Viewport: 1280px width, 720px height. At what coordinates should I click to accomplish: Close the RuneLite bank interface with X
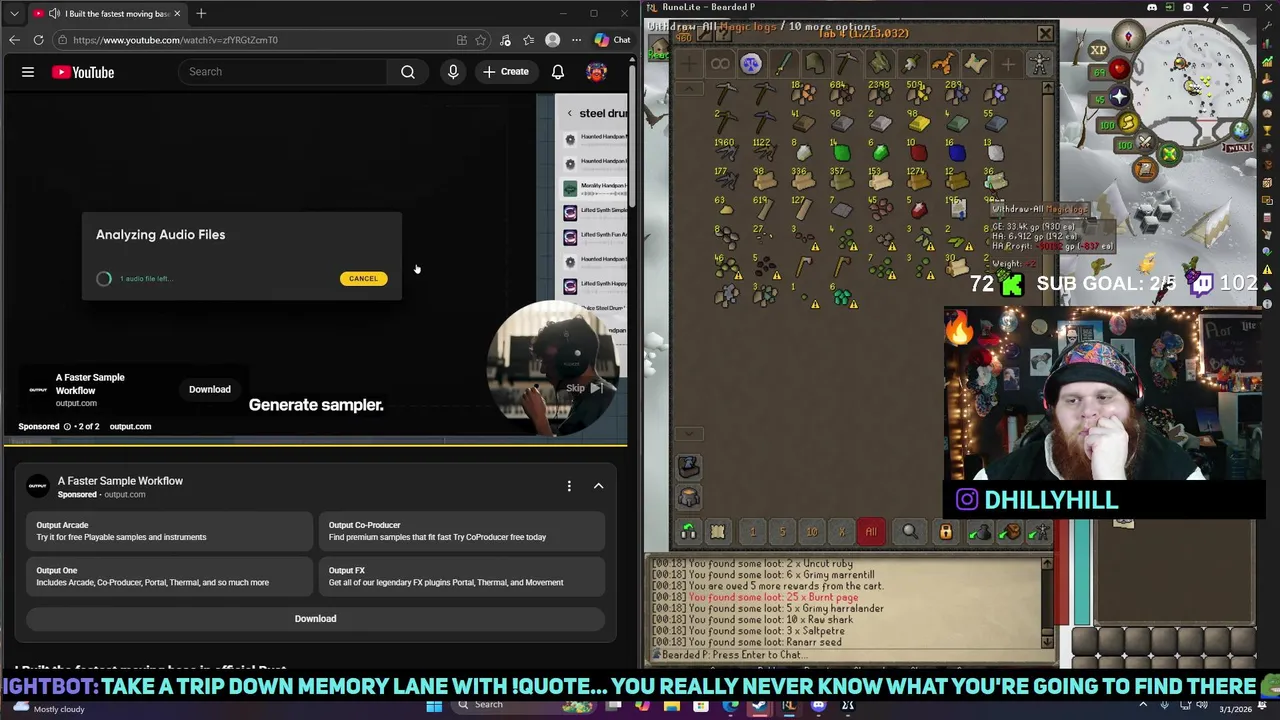click(1045, 34)
